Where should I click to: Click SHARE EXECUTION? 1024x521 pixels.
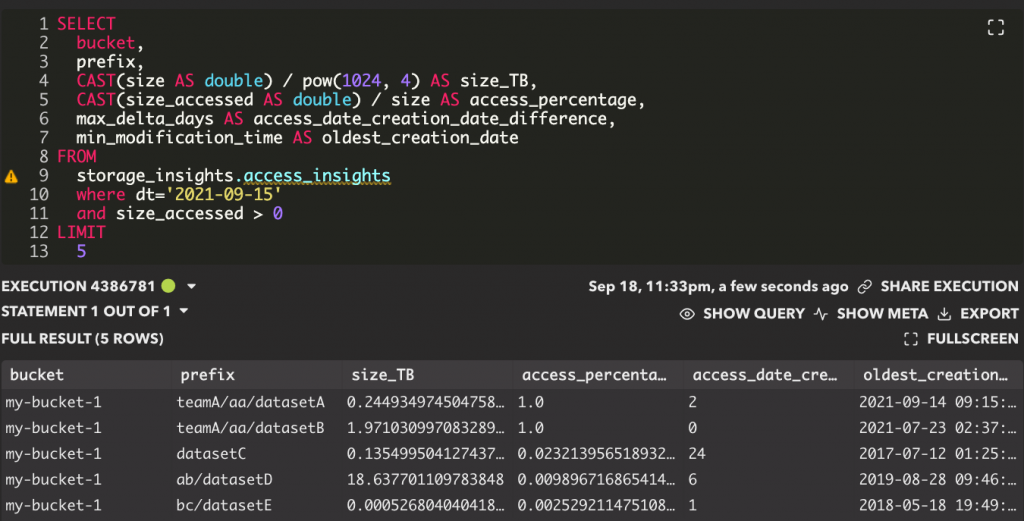[x=949, y=287]
